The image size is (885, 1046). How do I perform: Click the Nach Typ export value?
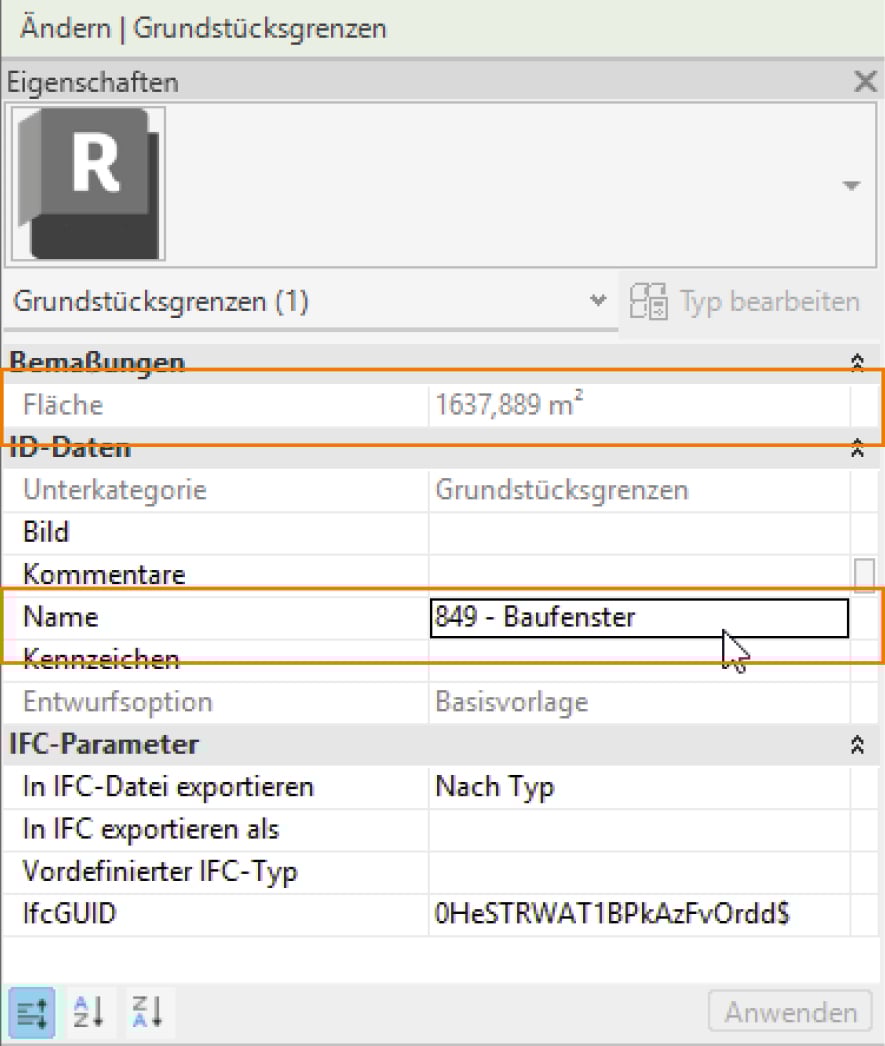pyautogui.click(x=639, y=787)
